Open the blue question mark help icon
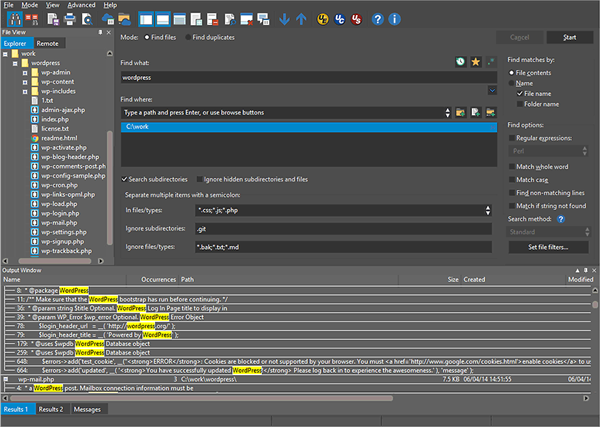The height and width of the screenshot is (427, 600). point(378,19)
